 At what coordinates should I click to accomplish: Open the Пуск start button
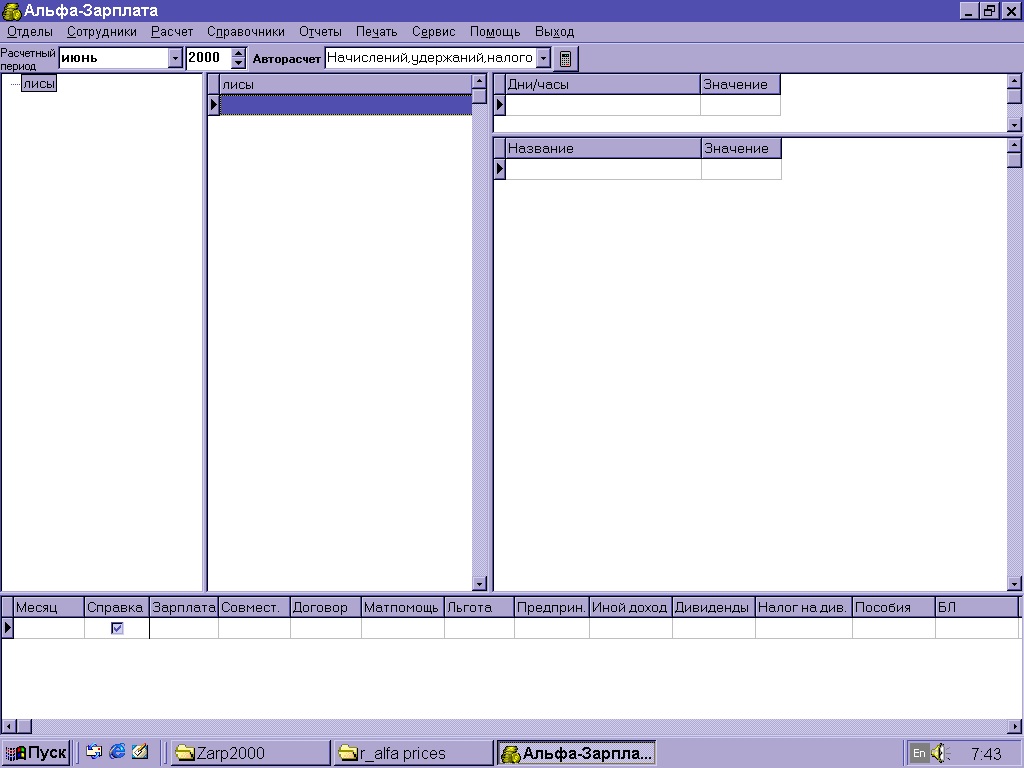(x=36, y=753)
